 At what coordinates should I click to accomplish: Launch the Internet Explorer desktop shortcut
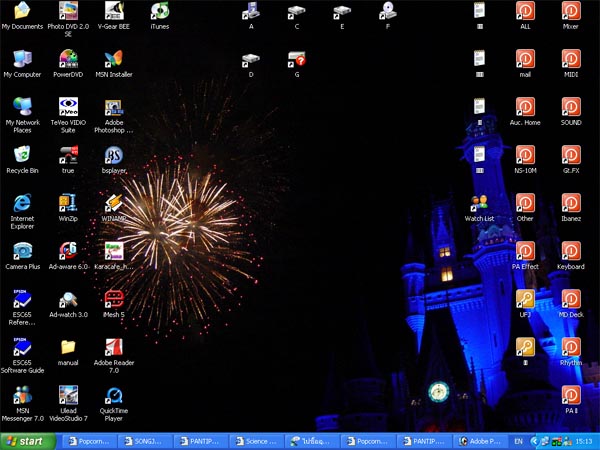coord(22,203)
